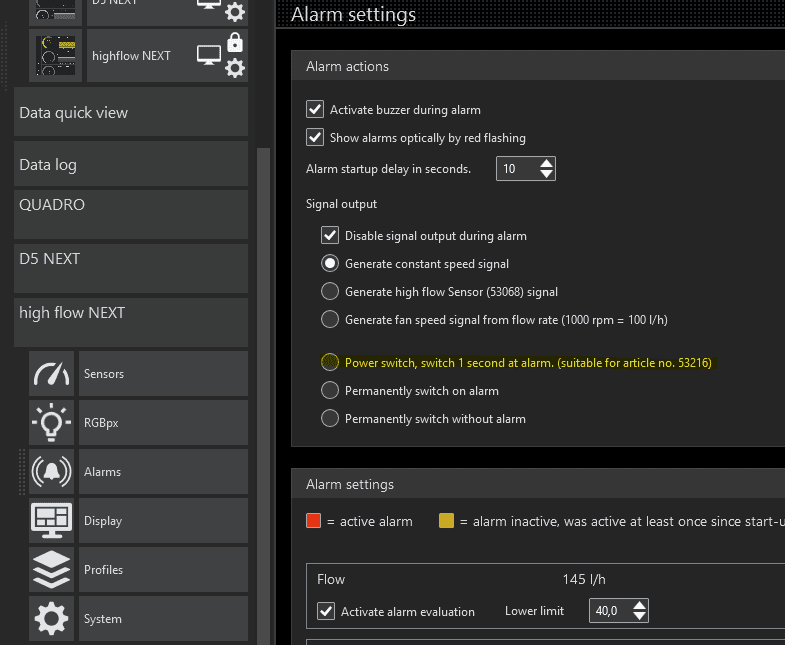Toggle Disable signal output during alarm
Image resolution: width=785 pixels, height=645 pixels.
330,235
